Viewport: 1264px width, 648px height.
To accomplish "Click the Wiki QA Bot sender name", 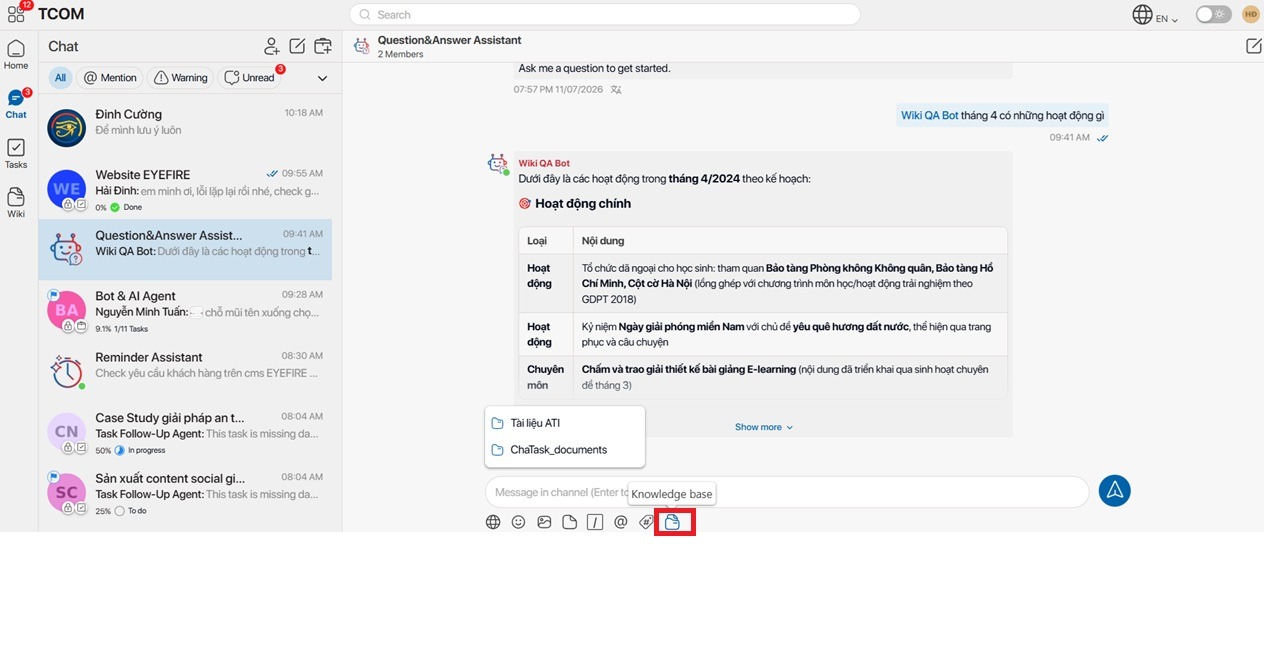I will click(544, 163).
